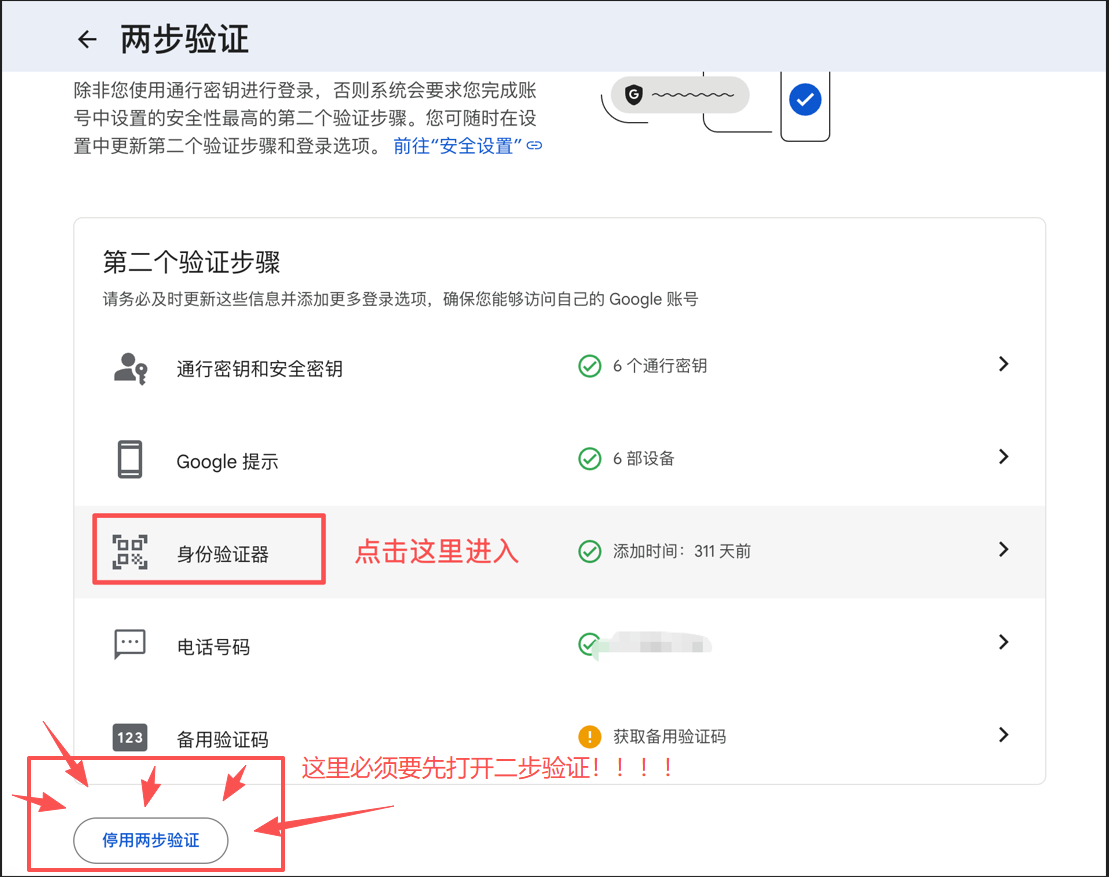Image resolution: width=1109 pixels, height=877 pixels.
Task: Open the Google 提示 option
Action: [x=559, y=460]
